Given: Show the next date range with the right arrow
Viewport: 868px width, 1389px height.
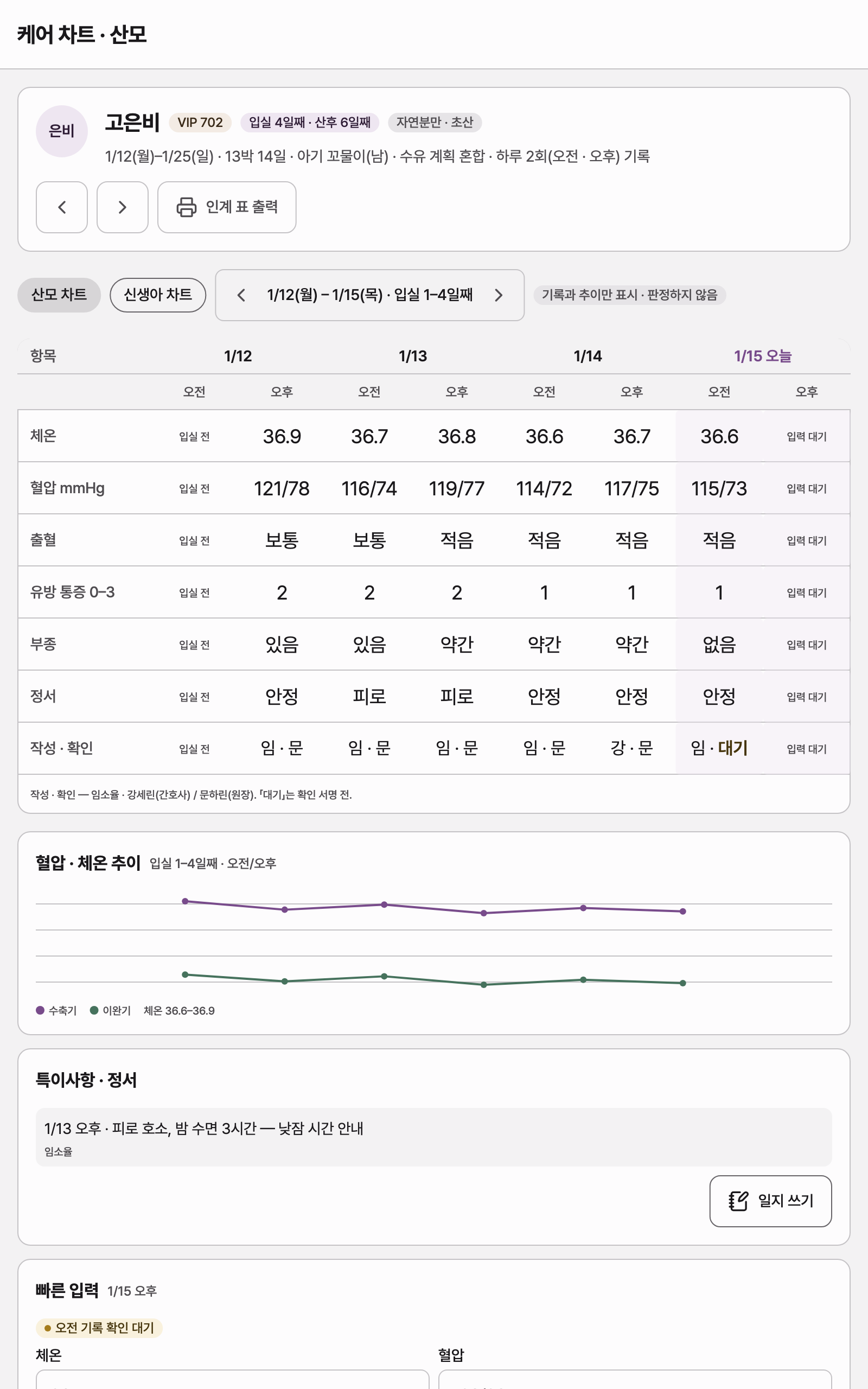Looking at the screenshot, I should (x=499, y=295).
